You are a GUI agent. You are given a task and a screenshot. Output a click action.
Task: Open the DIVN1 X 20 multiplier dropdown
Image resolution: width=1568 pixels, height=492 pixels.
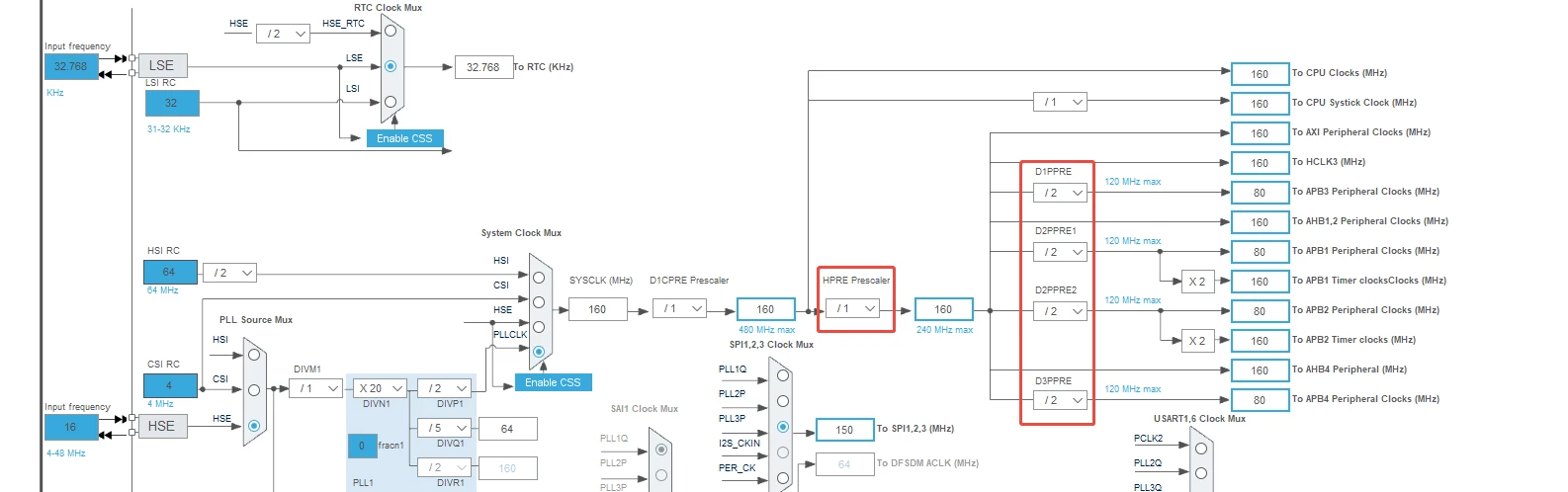[x=381, y=388]
